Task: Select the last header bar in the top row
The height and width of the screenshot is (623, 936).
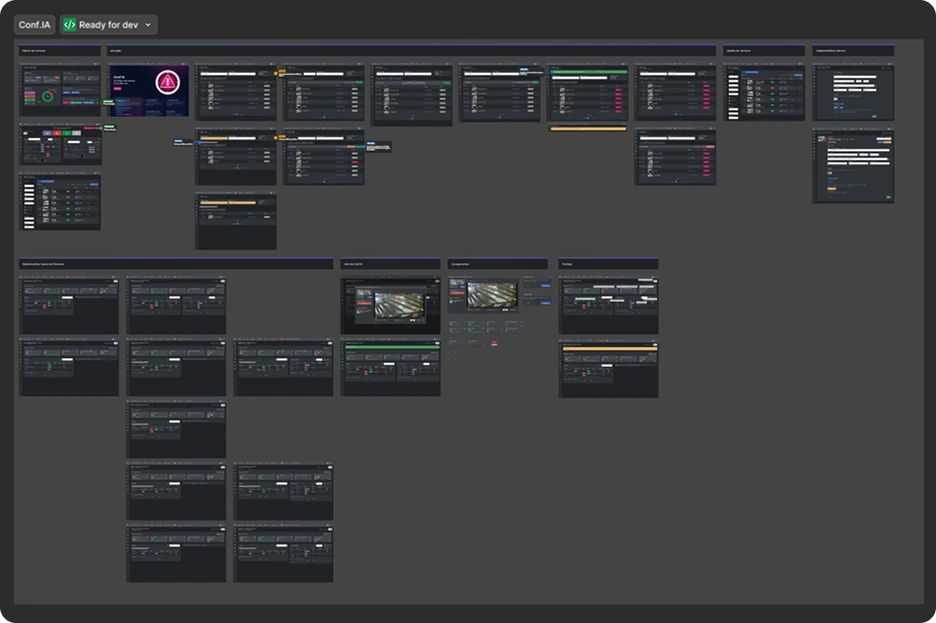Action: pos(853,50)
